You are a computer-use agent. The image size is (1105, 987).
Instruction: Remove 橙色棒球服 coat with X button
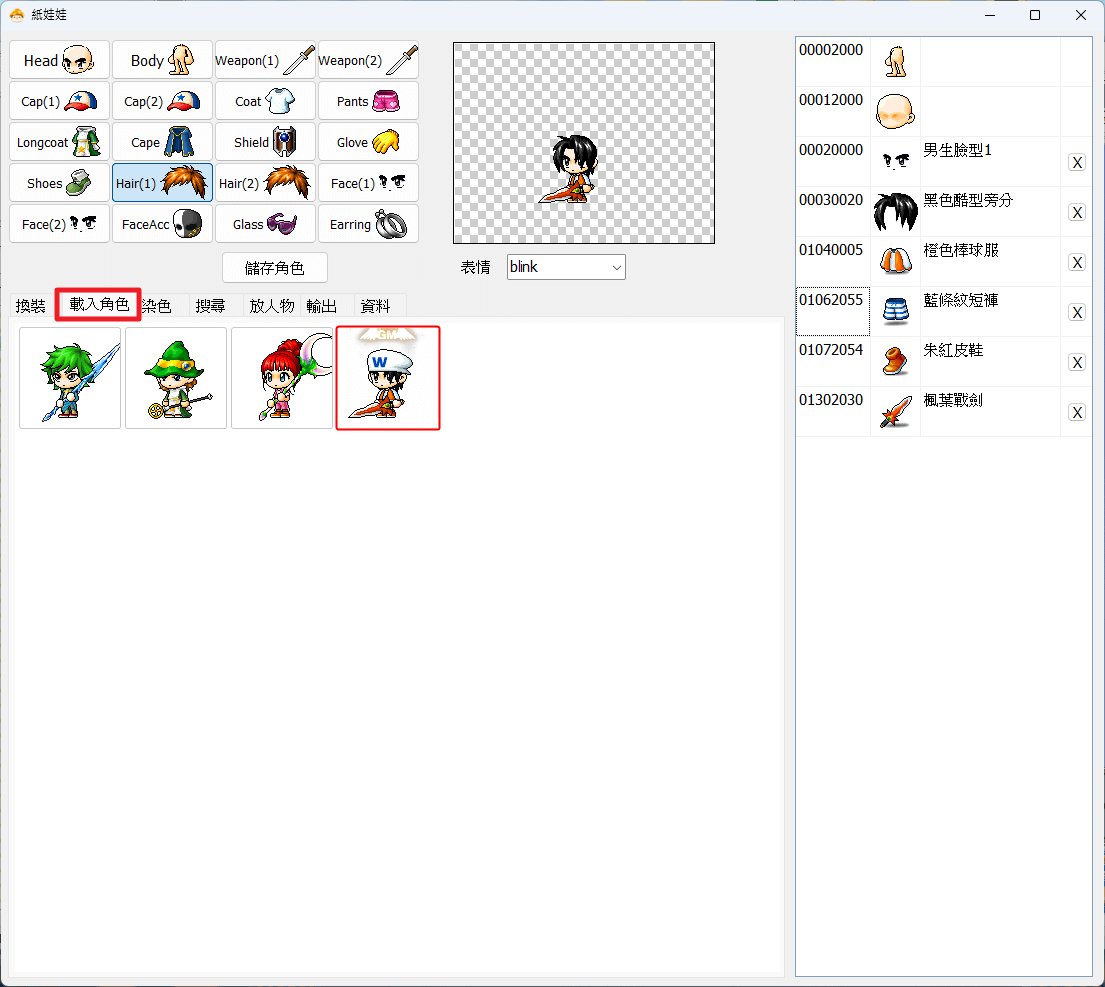(1077, 263)
